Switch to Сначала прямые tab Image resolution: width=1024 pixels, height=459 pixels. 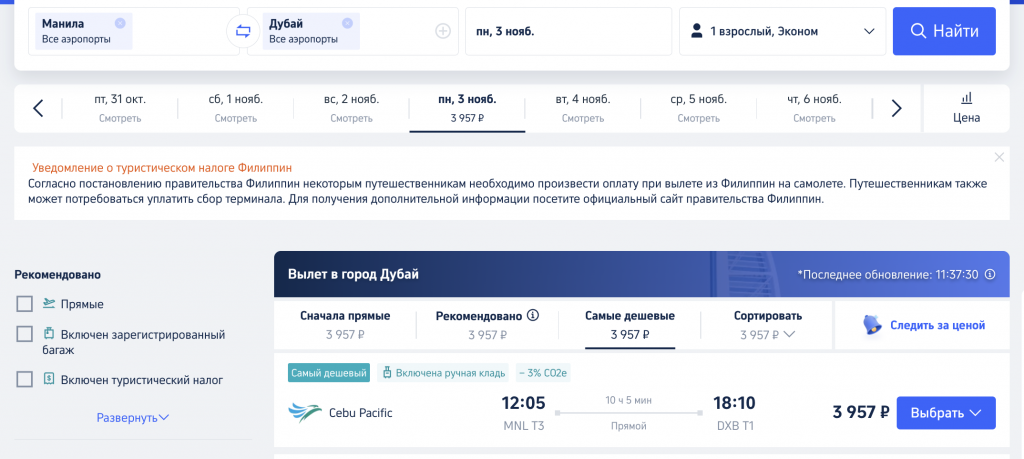pyautogui.click(x=345, y=325)
